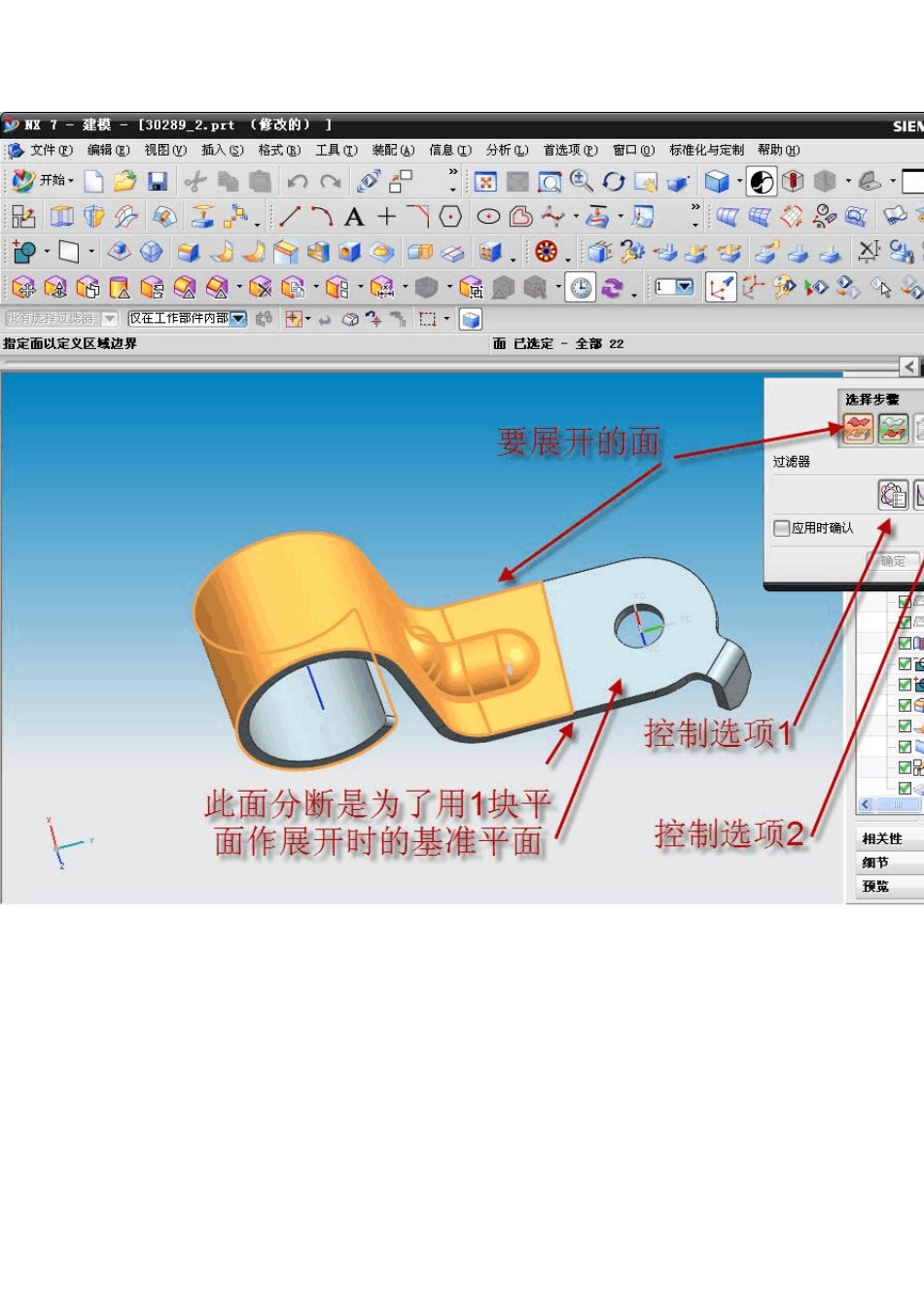Toggle the 应用时确认 checkbox
Image resolution: width=924 pixels, height=1307 pixels.
pos(781,528)
